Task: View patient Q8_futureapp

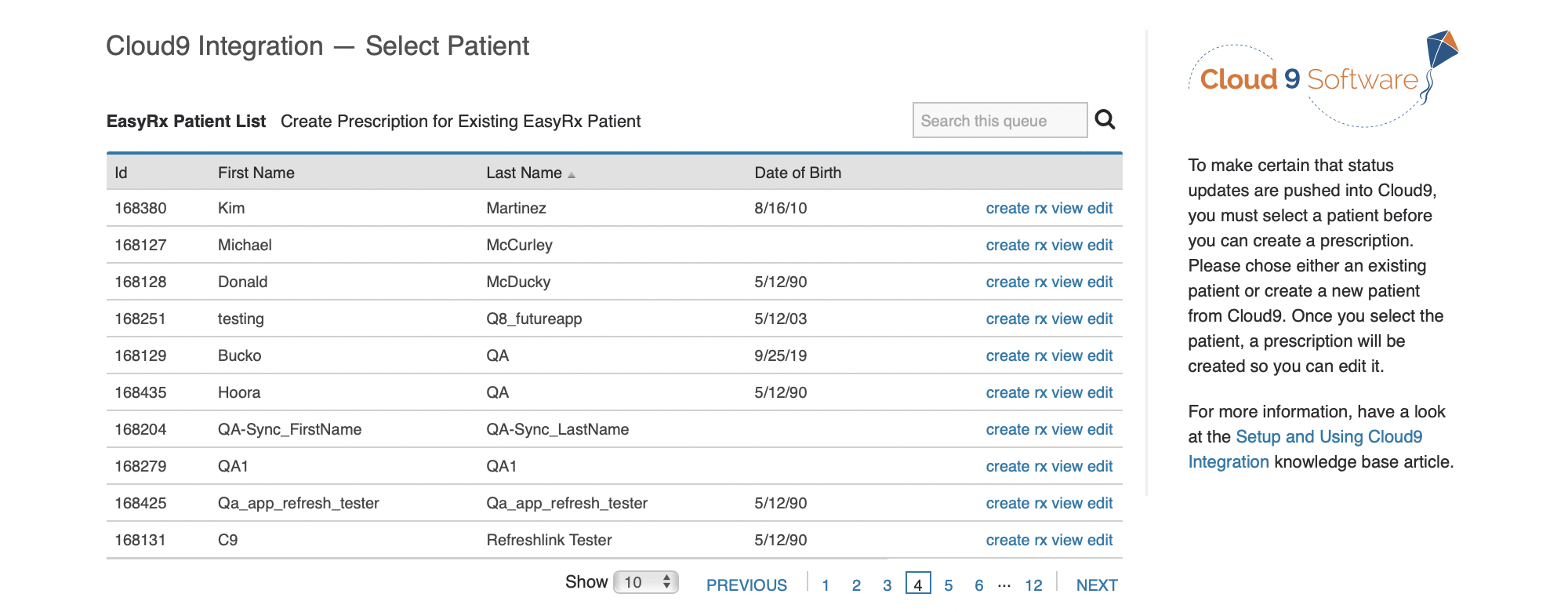Action: 1067,319
